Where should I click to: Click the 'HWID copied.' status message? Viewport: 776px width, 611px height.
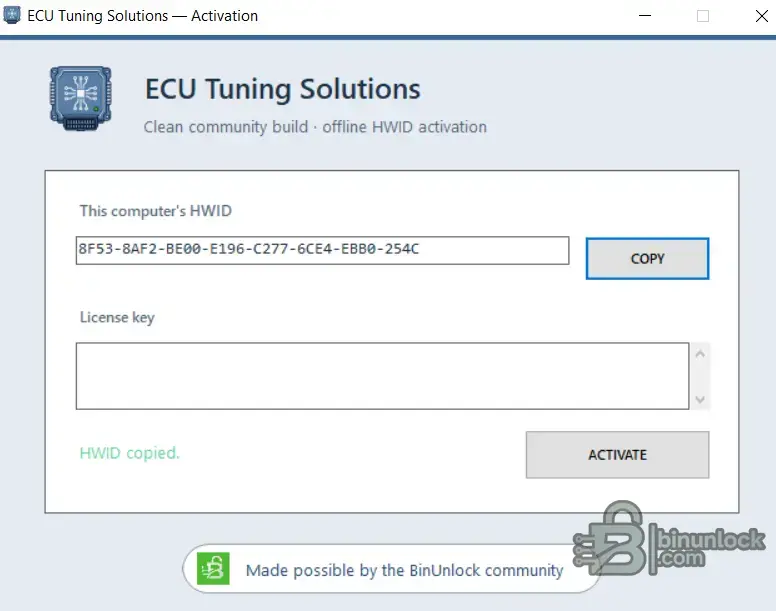(x=130, y=453)
